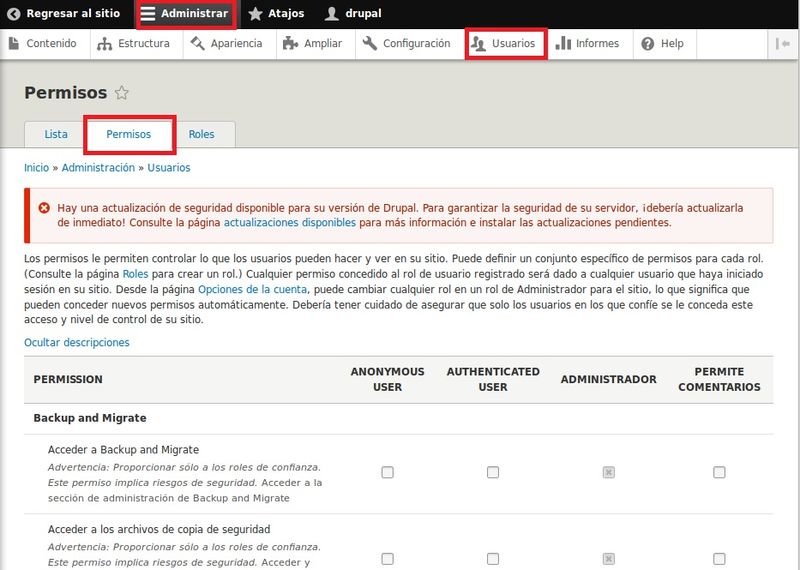The width and height of the screenshot is (800, 570).
Task: Click the hamburger icon in Administrar
Action: pyautogui.click(x=147, y=14)
